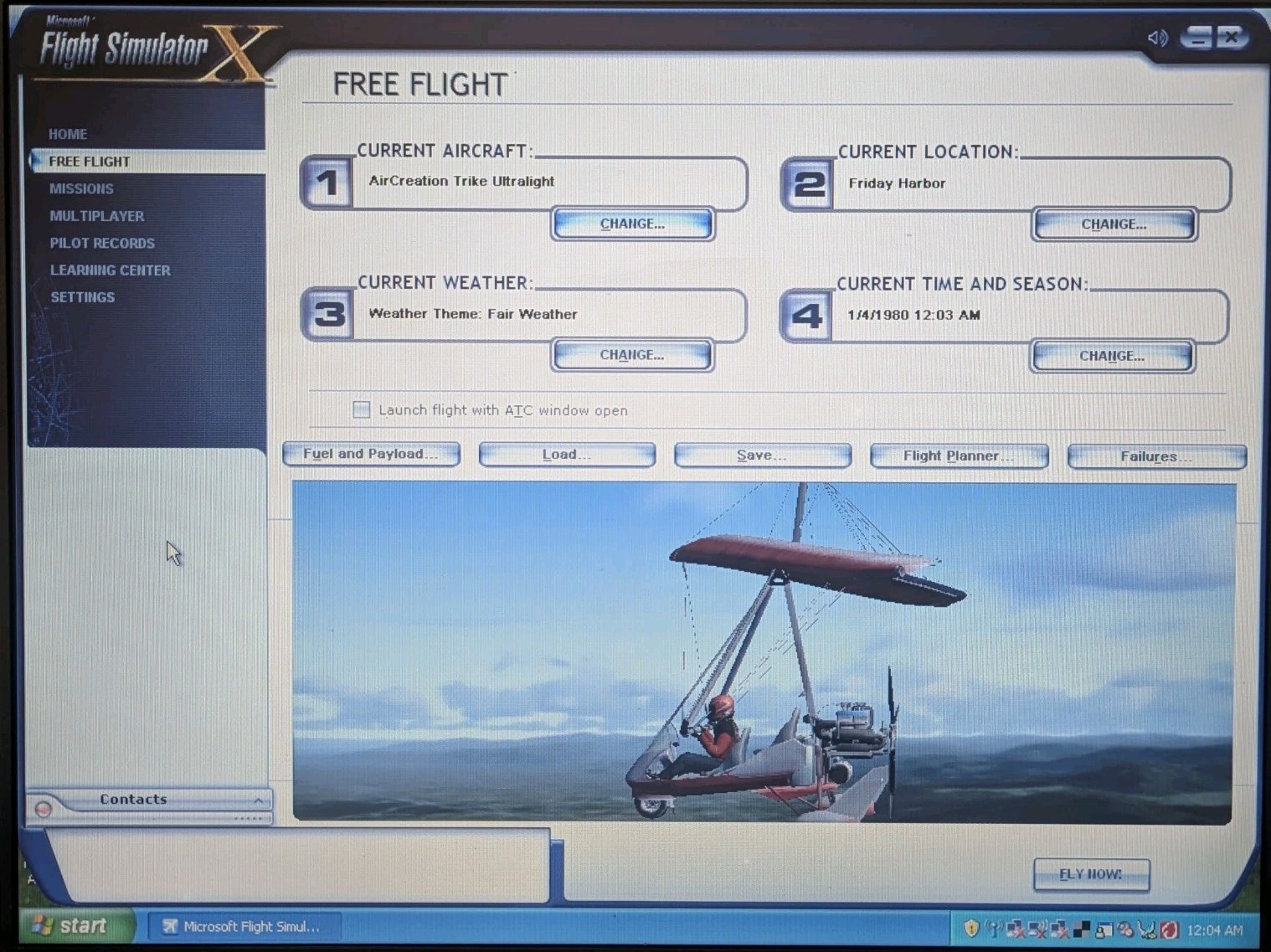Image resolution: width=1271 pixels, height=952 pixels.
Task: Enable Launch flight with ATC window open
Action: click(x=361, y=409)
